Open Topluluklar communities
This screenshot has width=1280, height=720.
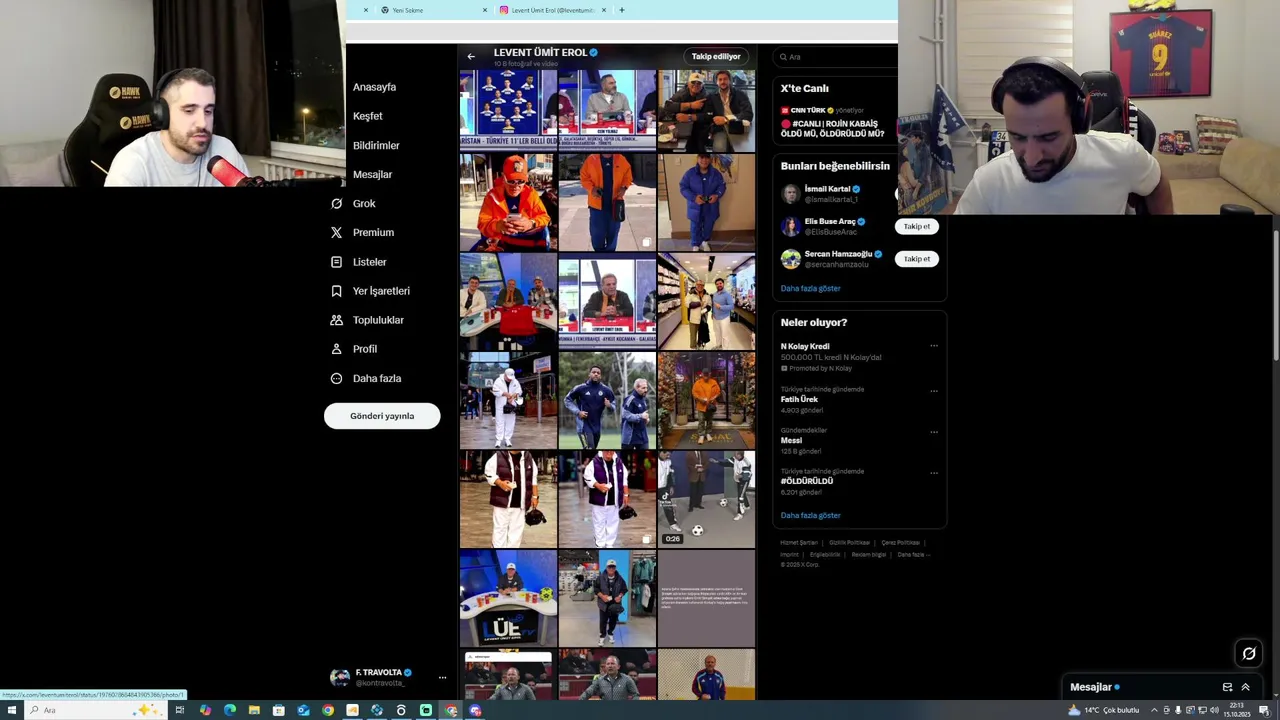coord(366,320)
